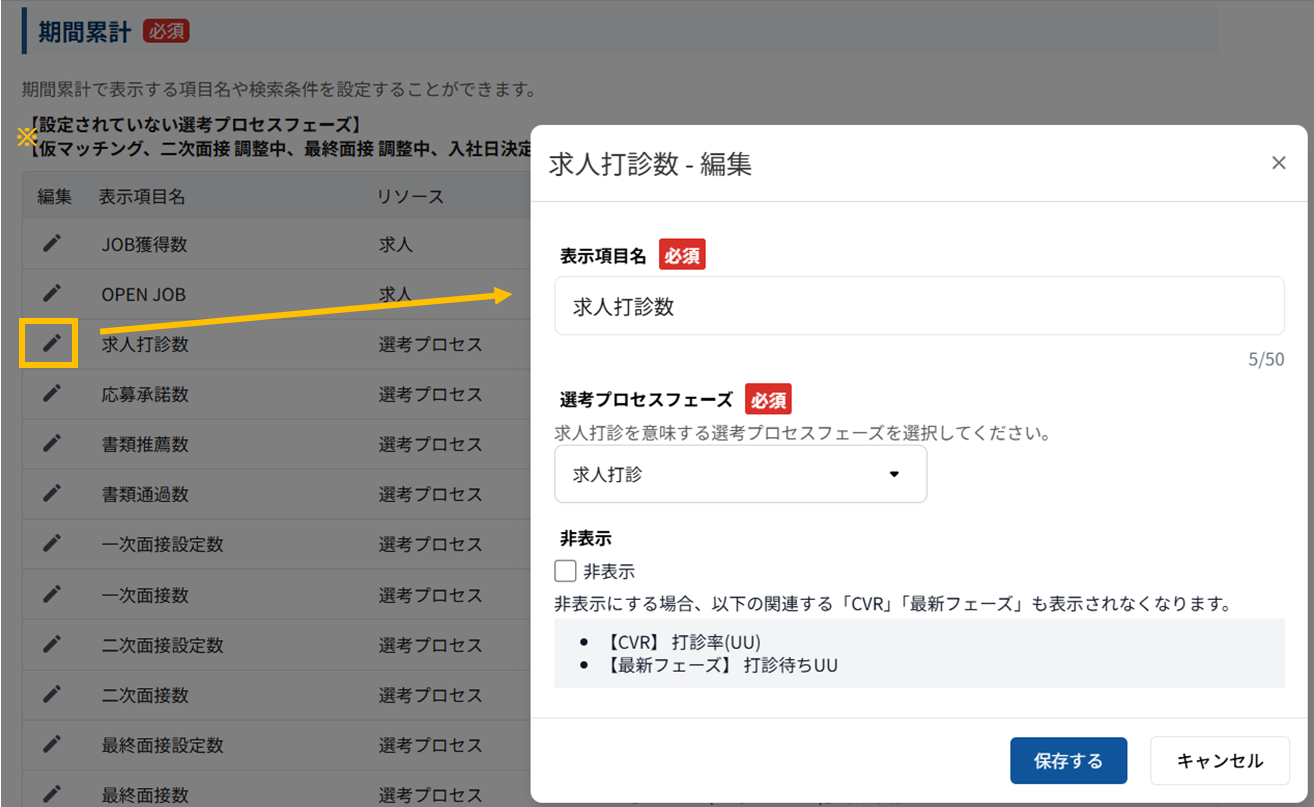Image resolution: width=1314 pixels, height=807 pixels.
Task: Open editor for 一次面接設定数 row
Action: coord(52,543)
